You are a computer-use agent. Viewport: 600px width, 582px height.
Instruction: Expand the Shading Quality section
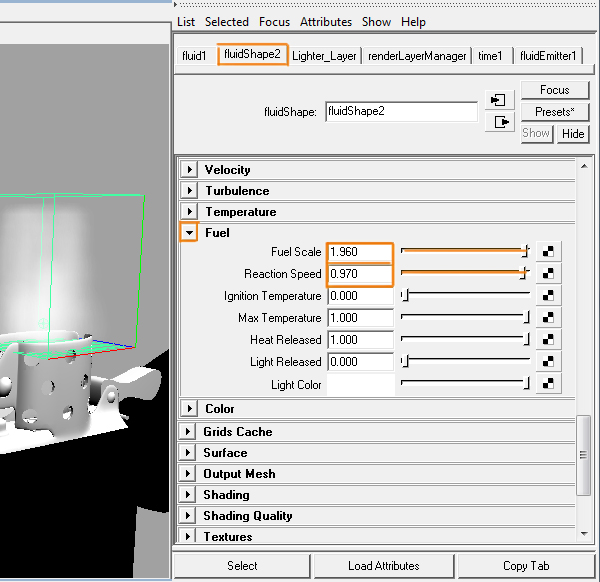188,516
